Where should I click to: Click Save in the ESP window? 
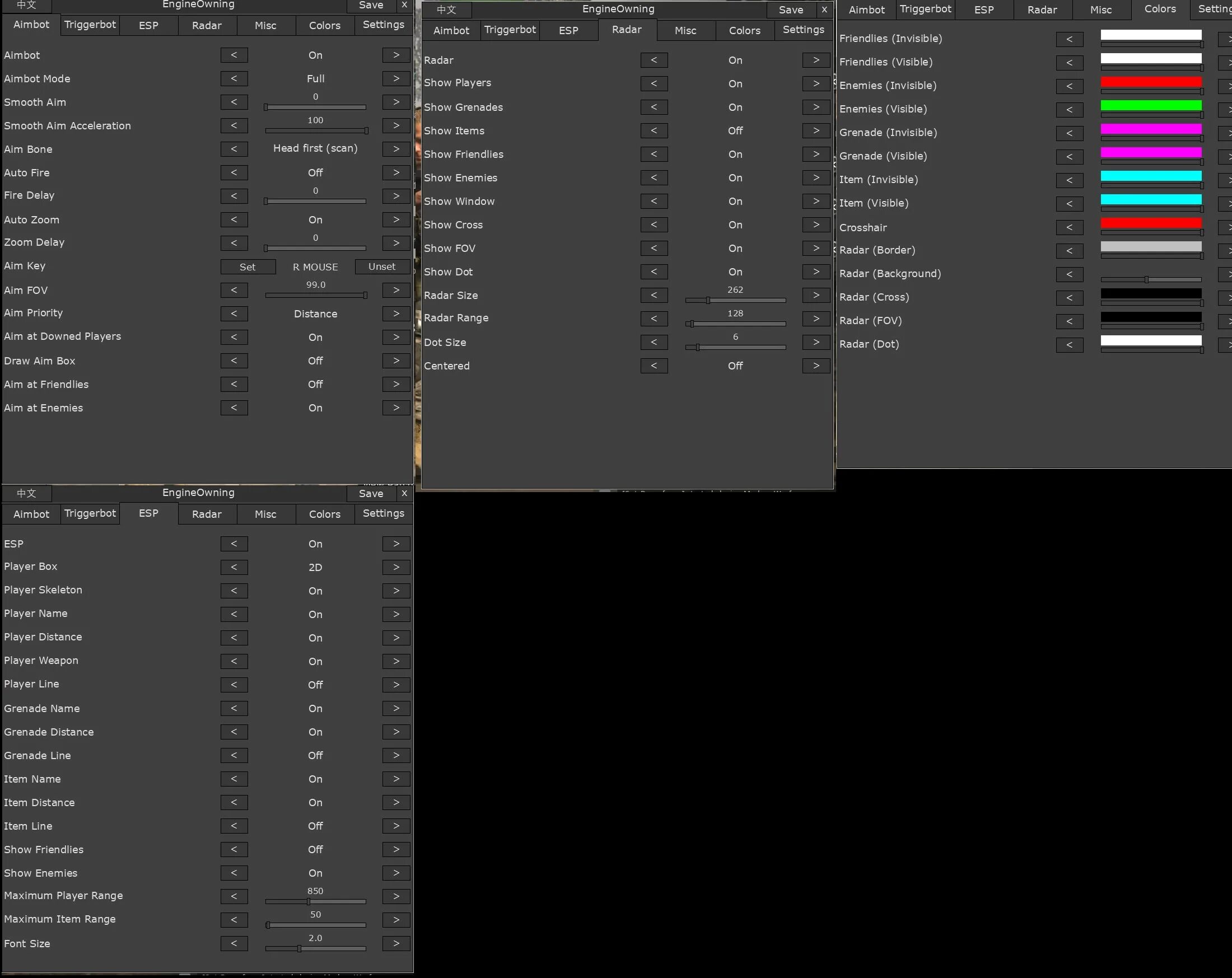click(371, 494)
